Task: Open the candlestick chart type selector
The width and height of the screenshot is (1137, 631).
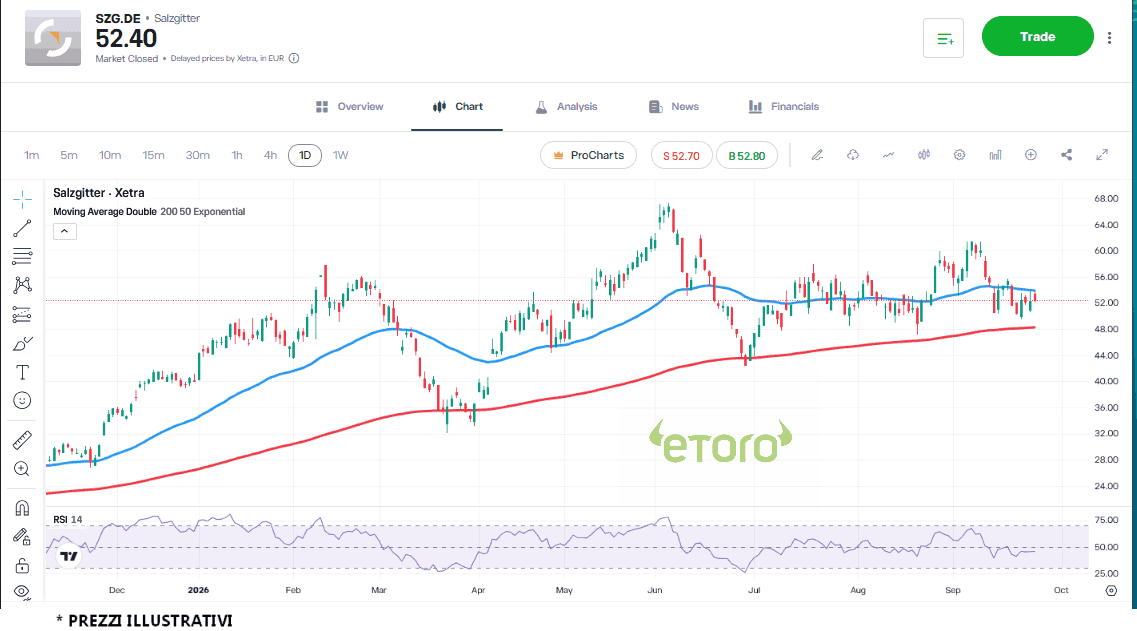Action: (x=924, y=154)
